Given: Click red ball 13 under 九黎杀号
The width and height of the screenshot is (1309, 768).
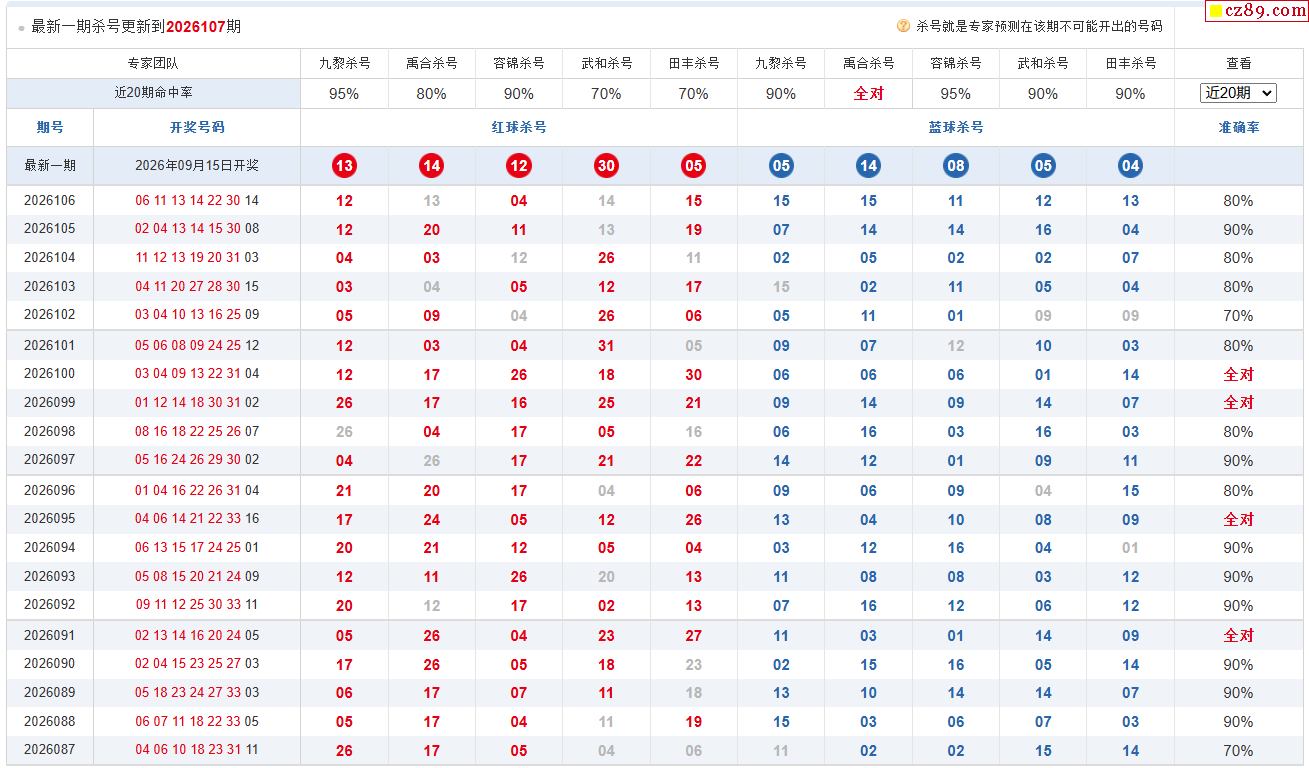Looking at the screenshot, I should point(344,166).
